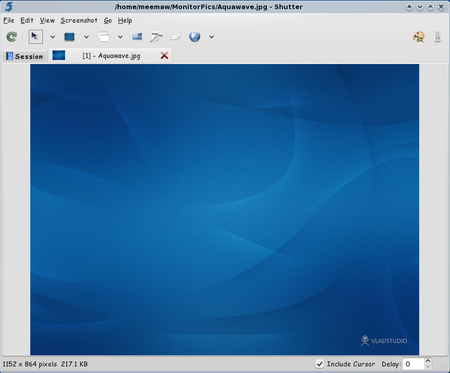Open the Screenshot menu
This screenshot has width=450, height=373.
[79, 20]
